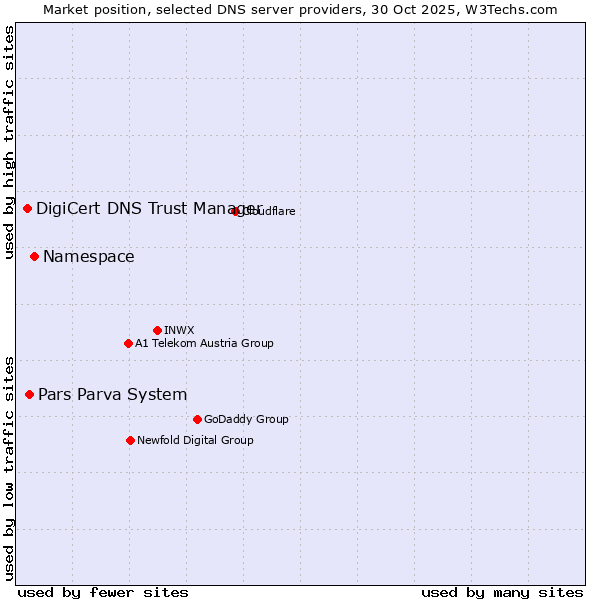Click the Newfold Digital Group label
The image size is (600, 600).
[x=195, y=440]
